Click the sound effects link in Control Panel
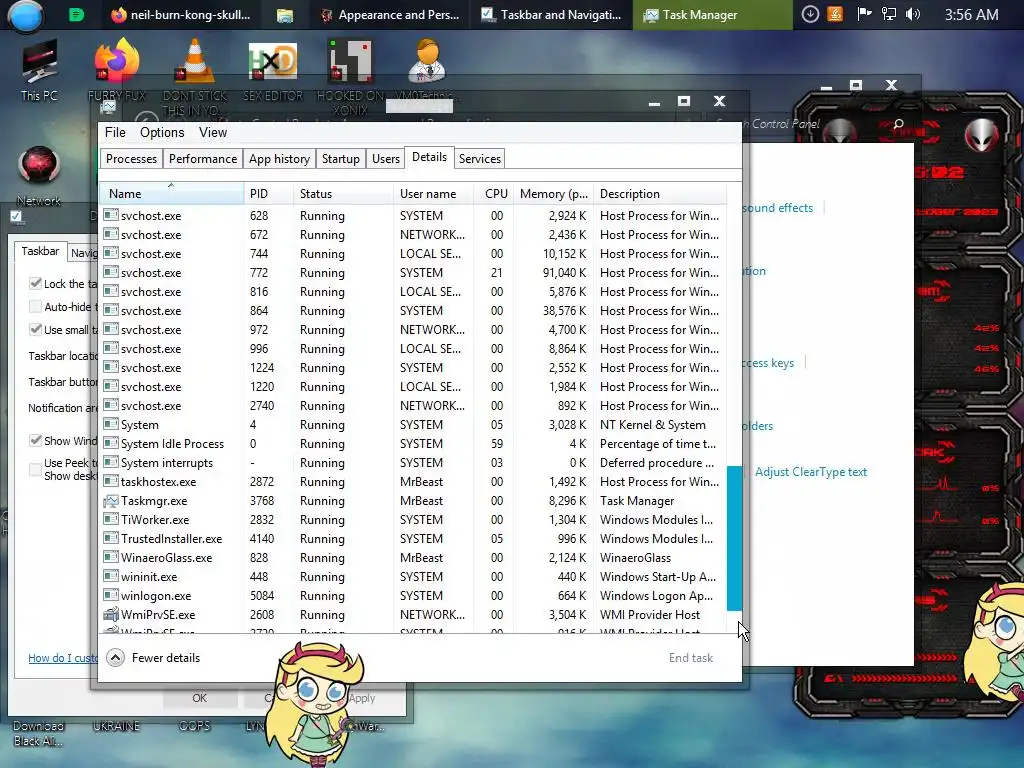 pos(777,208)
